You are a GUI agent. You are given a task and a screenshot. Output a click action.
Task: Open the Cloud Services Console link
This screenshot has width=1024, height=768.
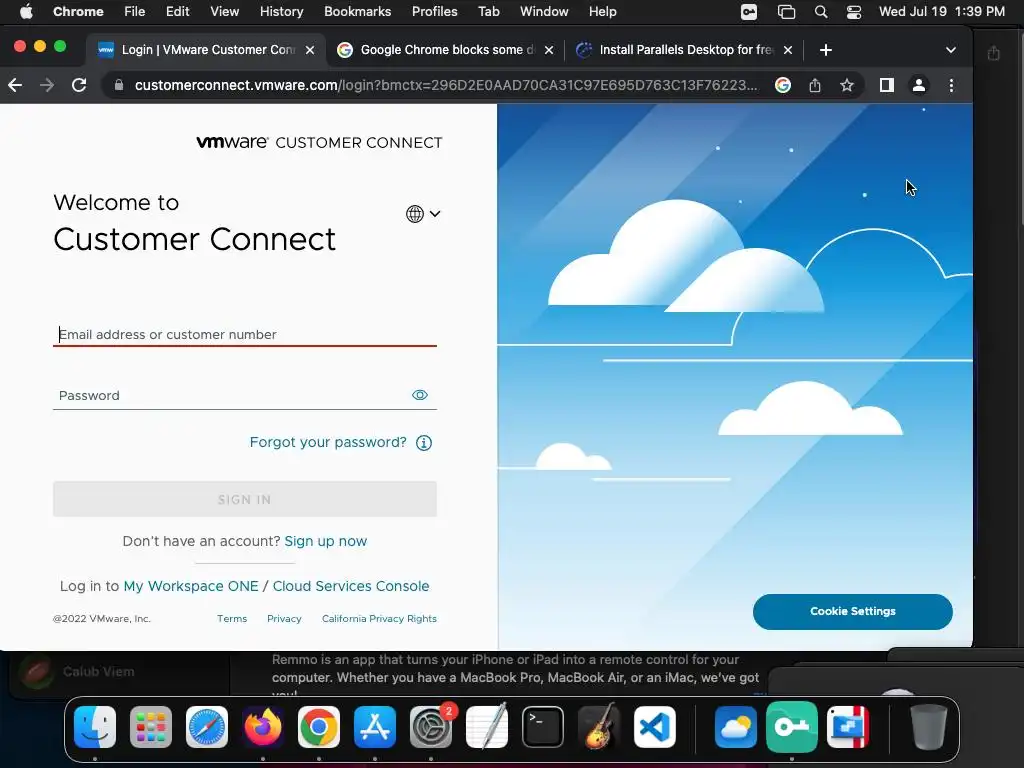[351, 586]
